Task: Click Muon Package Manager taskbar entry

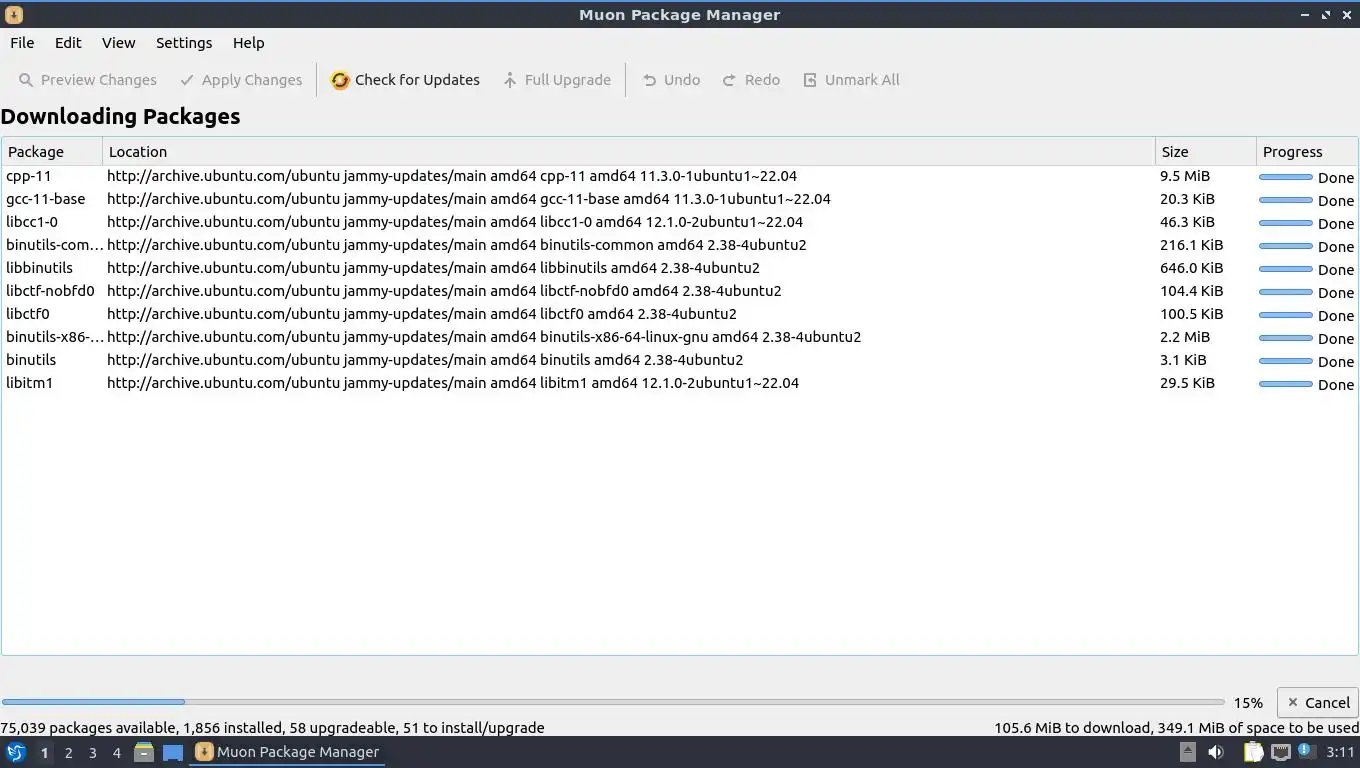Action: (x=288, y=752)
